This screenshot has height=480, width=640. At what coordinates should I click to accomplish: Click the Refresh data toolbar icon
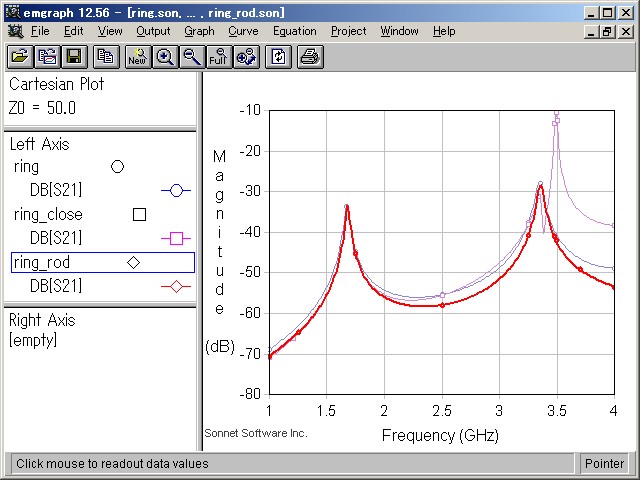[x=278, y=57]
